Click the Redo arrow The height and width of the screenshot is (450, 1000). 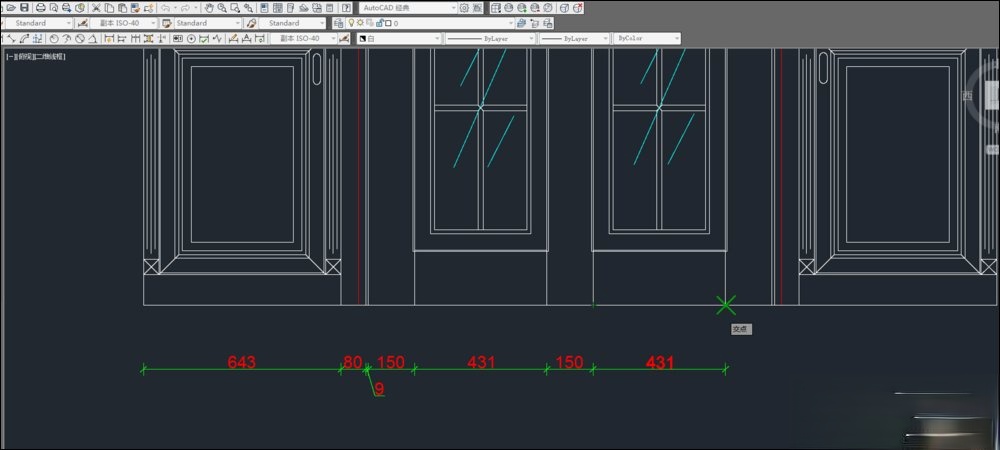coord(185,8)
